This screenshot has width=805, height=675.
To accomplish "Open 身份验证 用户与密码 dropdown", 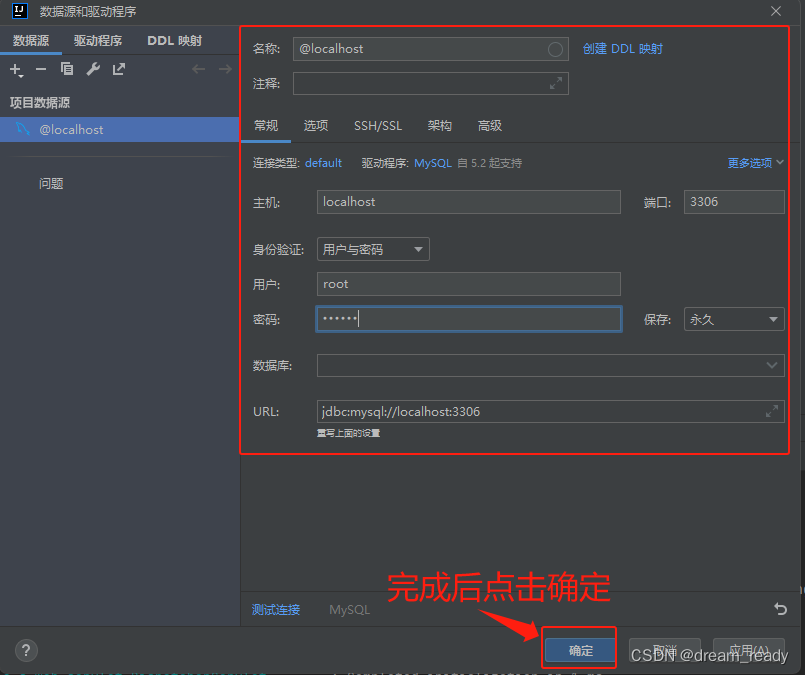I will point(373,249).
